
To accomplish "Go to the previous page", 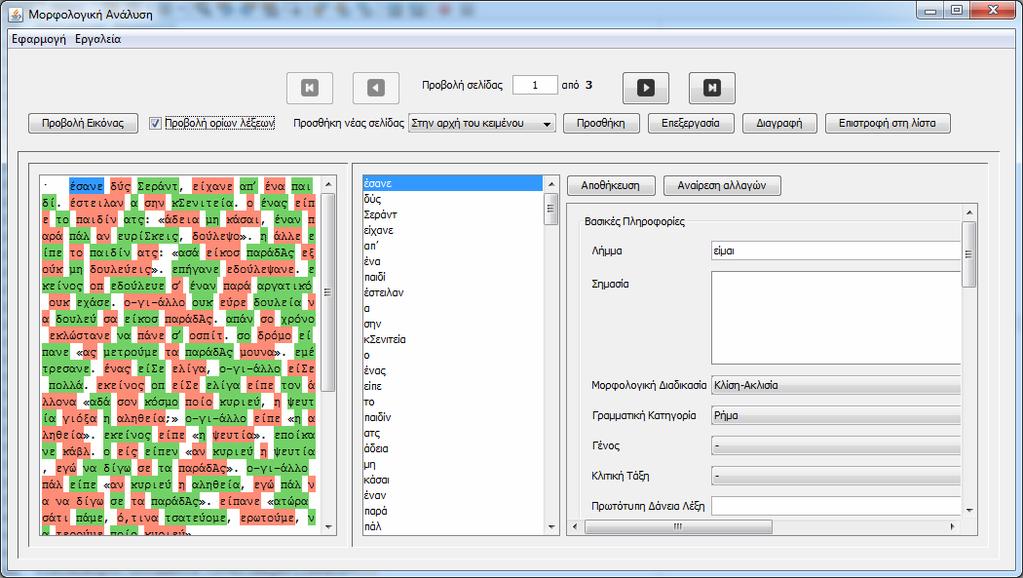I will tap(376, 88).
